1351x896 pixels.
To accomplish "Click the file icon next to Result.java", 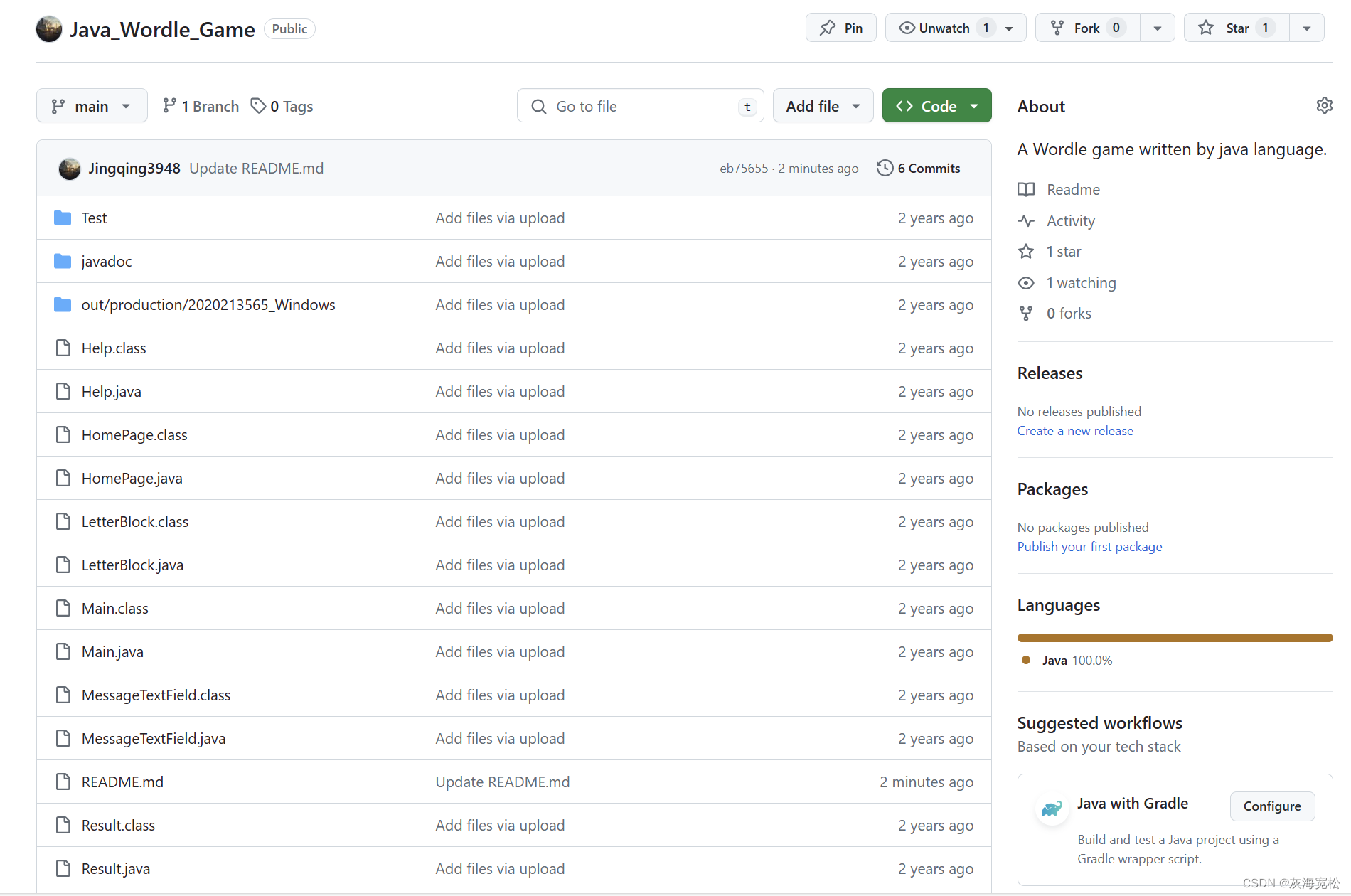I will pyautogui.click(x=63, y=868).
